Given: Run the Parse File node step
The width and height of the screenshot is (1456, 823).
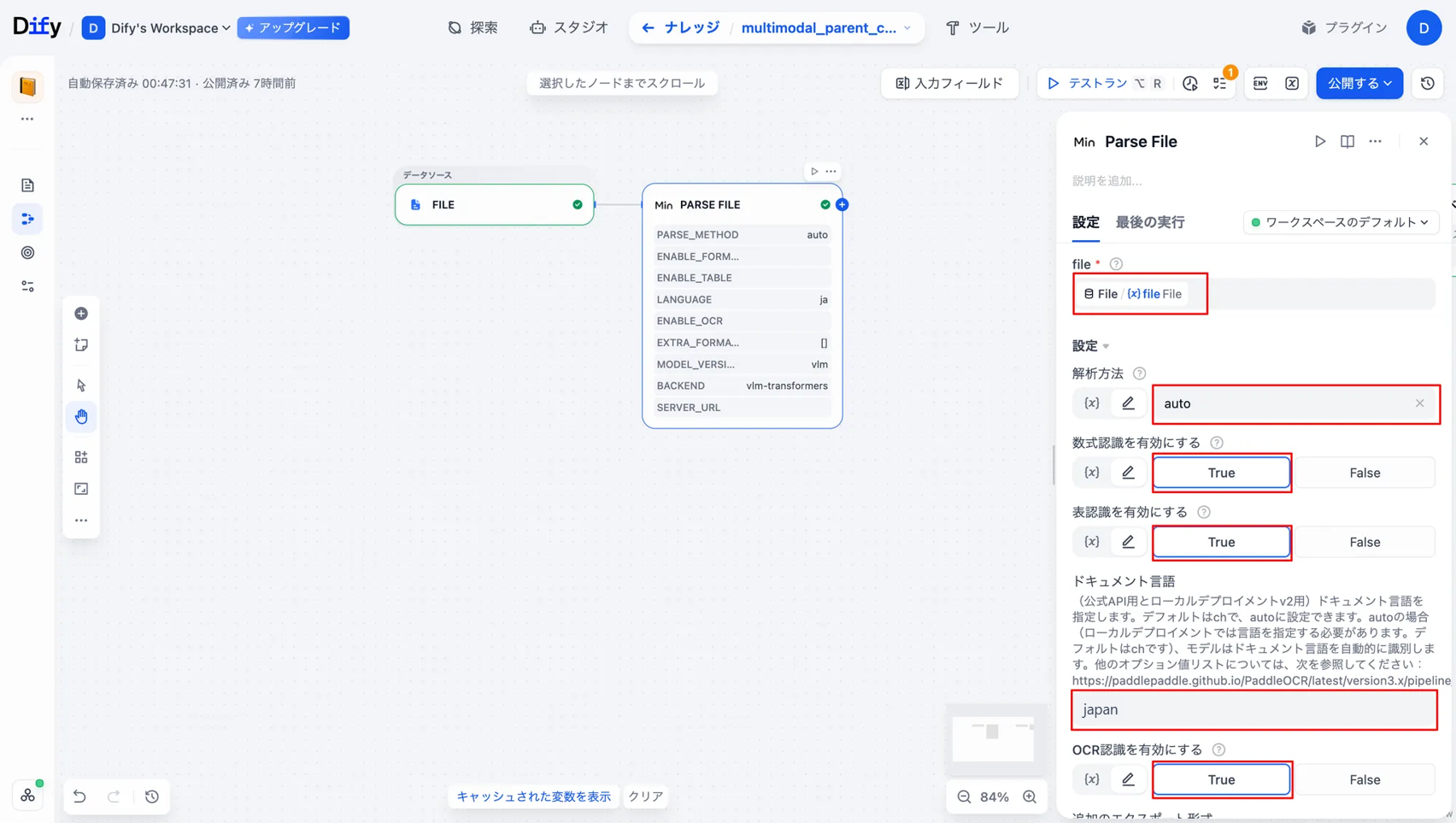Looking at the screenshot, I should 1319,142.
